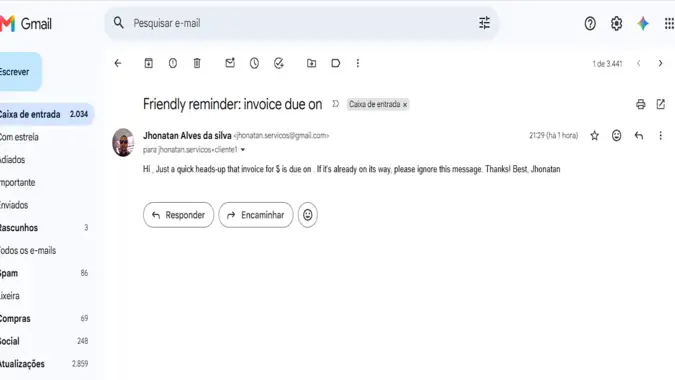Screen dimensions: 675x380
Task: Click the 21:29 timestamp
Action: [x=554, y=136]
